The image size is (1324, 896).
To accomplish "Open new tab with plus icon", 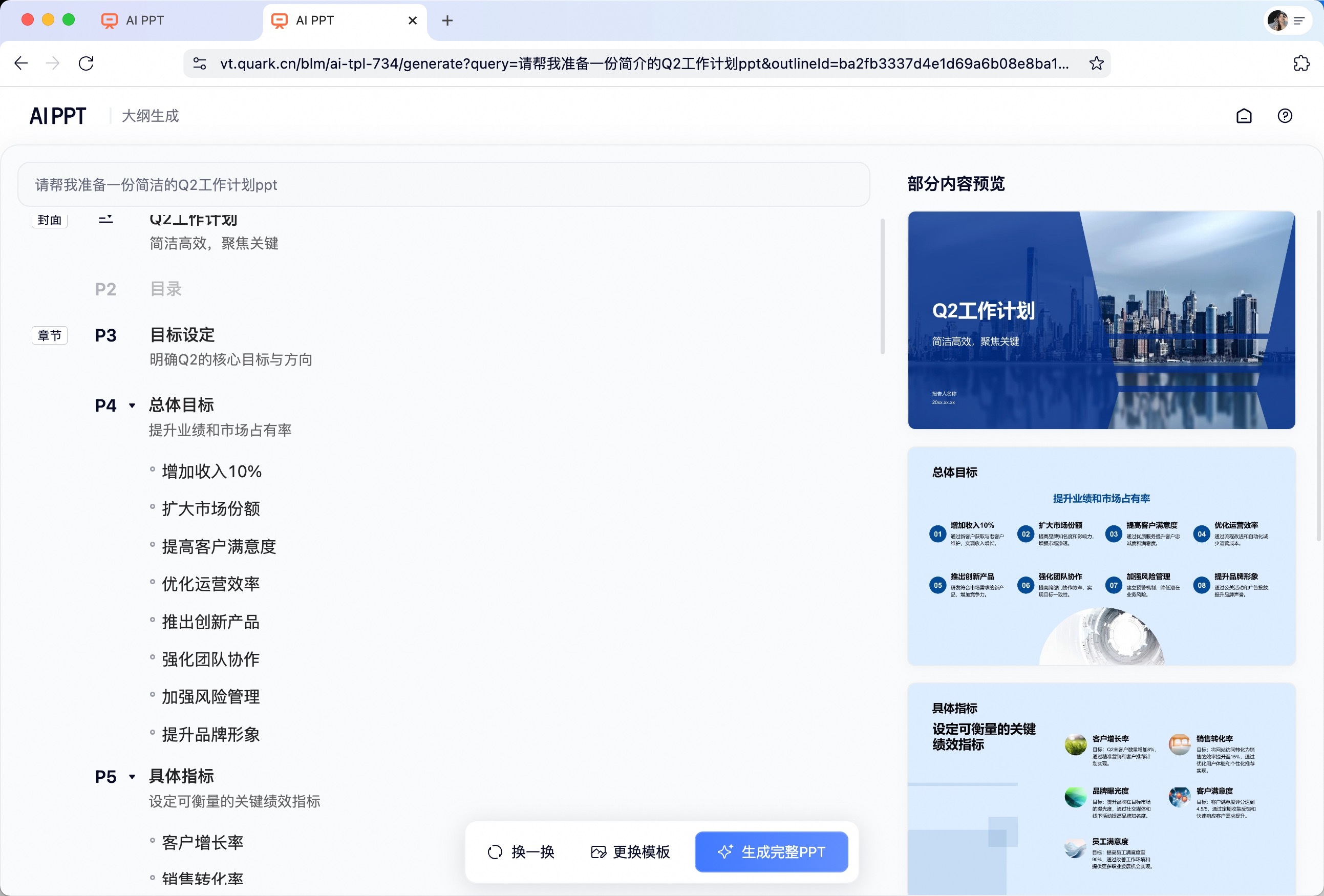I will [447, 20].
